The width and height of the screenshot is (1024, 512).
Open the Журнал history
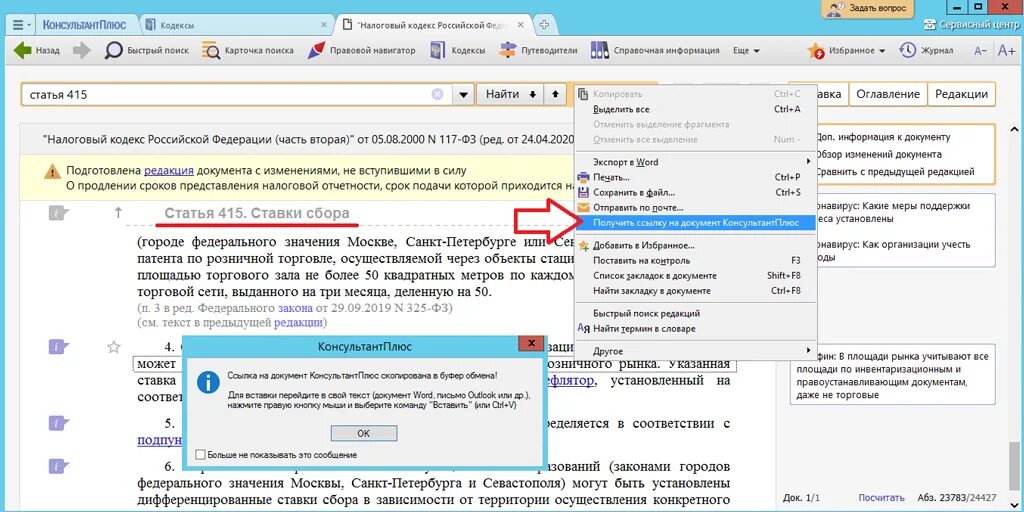pos(926,50)
